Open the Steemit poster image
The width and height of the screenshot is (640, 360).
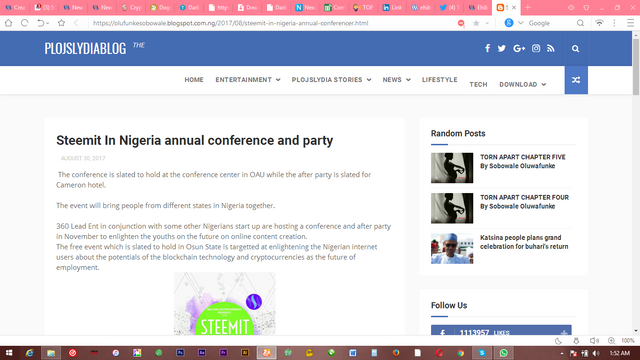tap(224, 304)
